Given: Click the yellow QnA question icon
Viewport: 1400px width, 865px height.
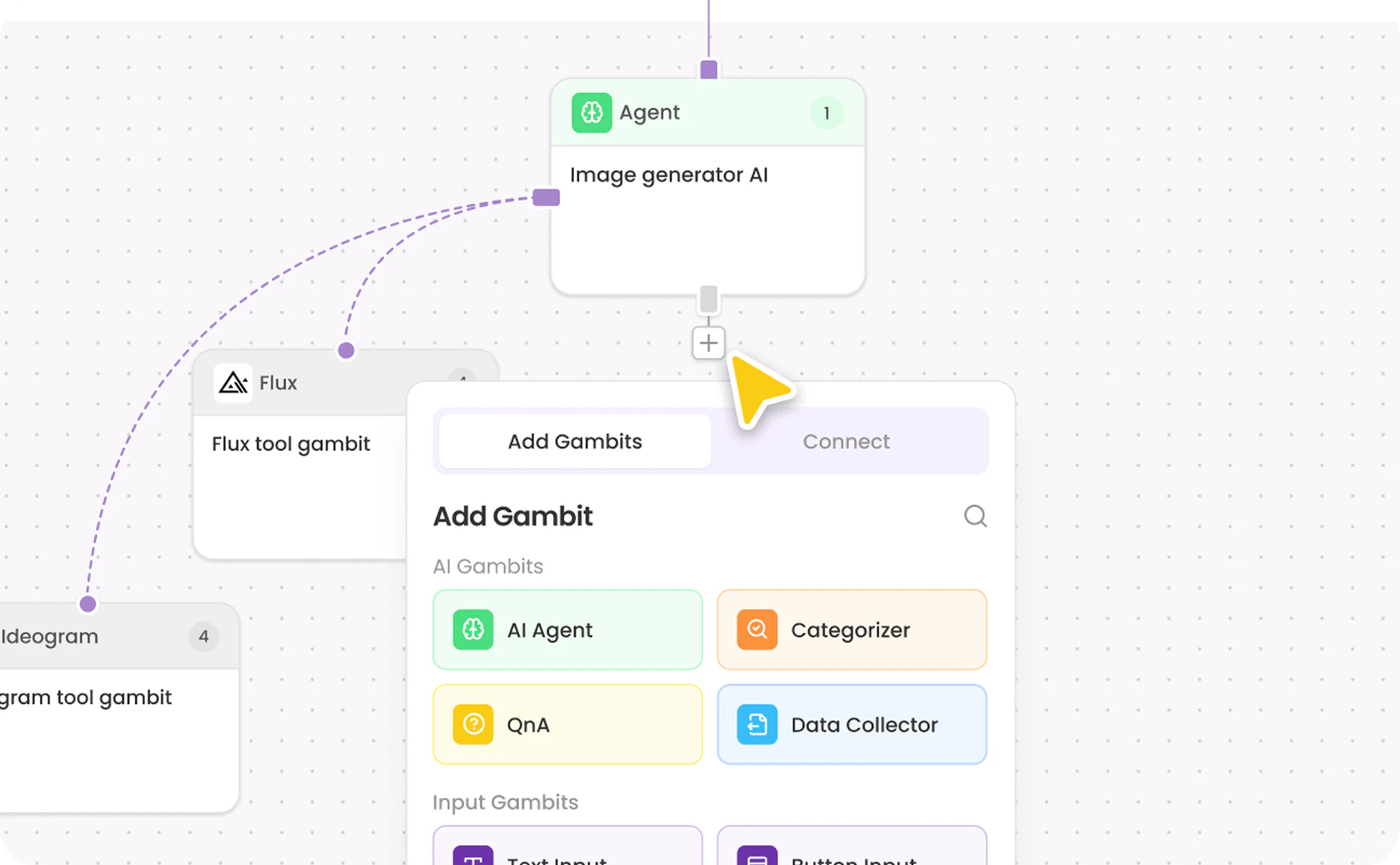Looking at the screenshot, I should (473, 724).
